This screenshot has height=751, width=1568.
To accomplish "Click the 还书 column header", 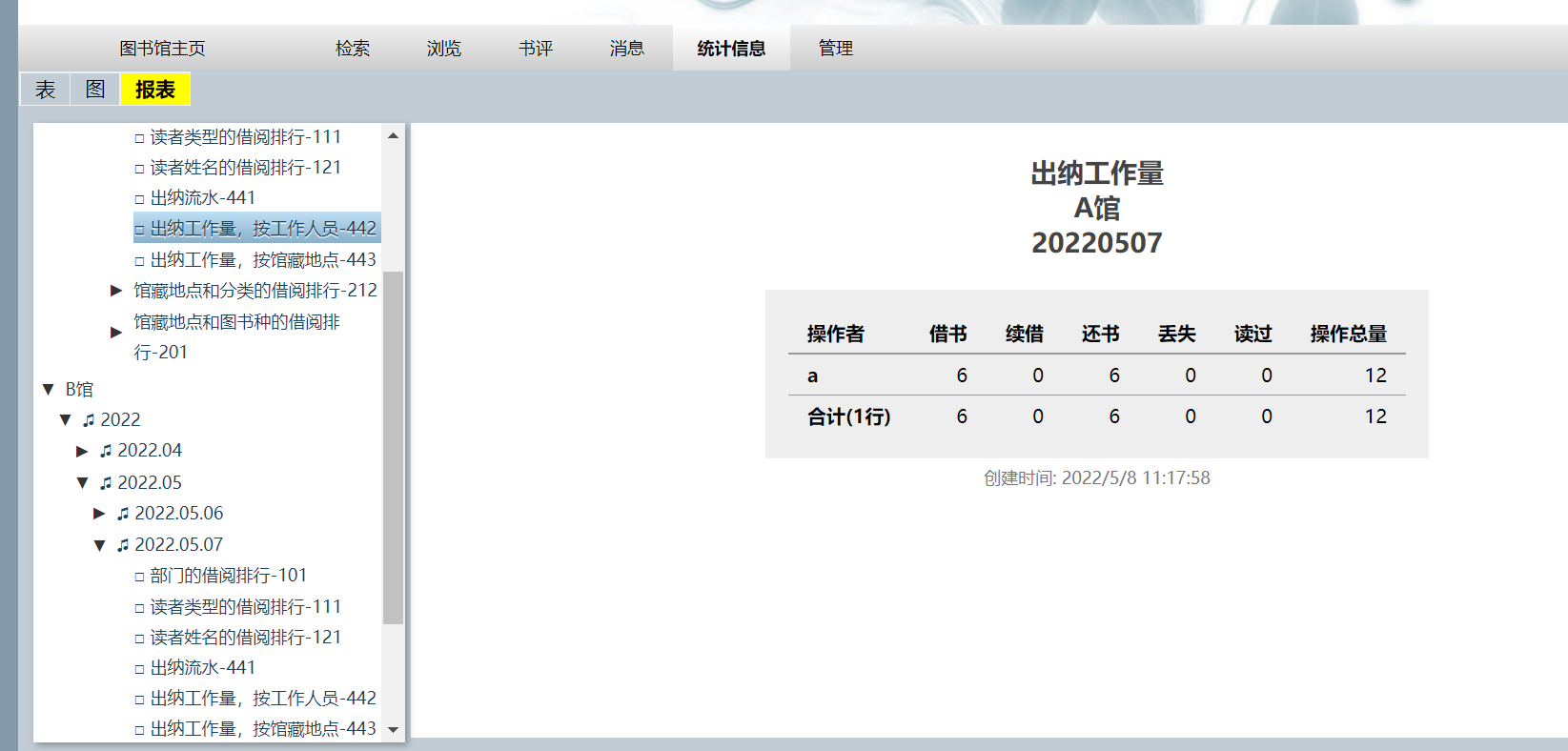I will point(1101,335).
